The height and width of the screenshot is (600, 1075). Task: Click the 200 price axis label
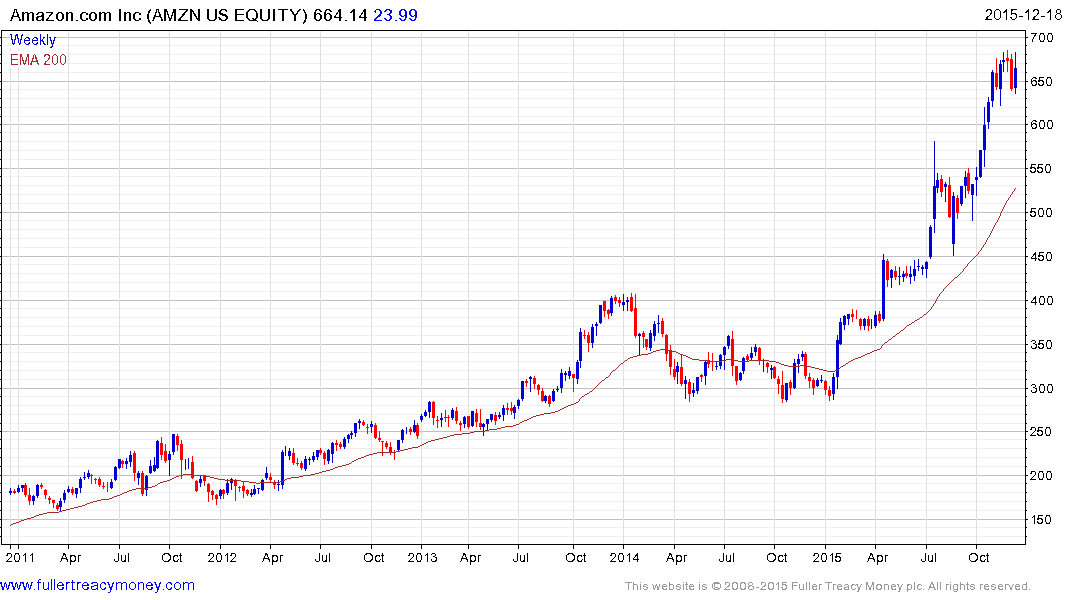coord(1041,476)
